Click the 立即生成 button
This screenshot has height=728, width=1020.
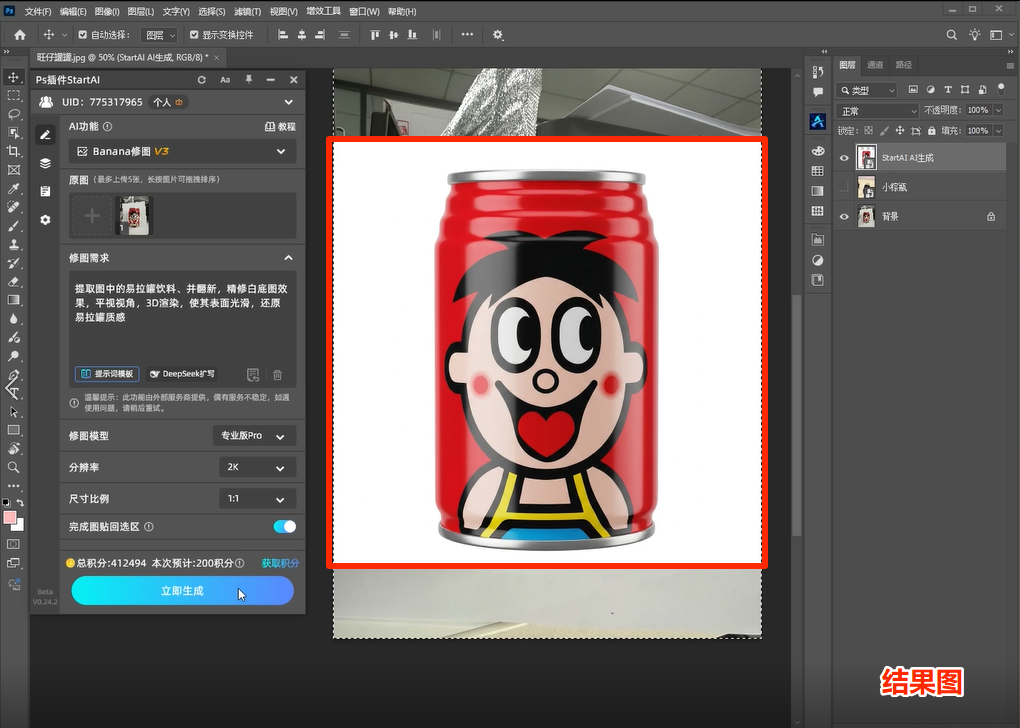(x=182, y=591)
